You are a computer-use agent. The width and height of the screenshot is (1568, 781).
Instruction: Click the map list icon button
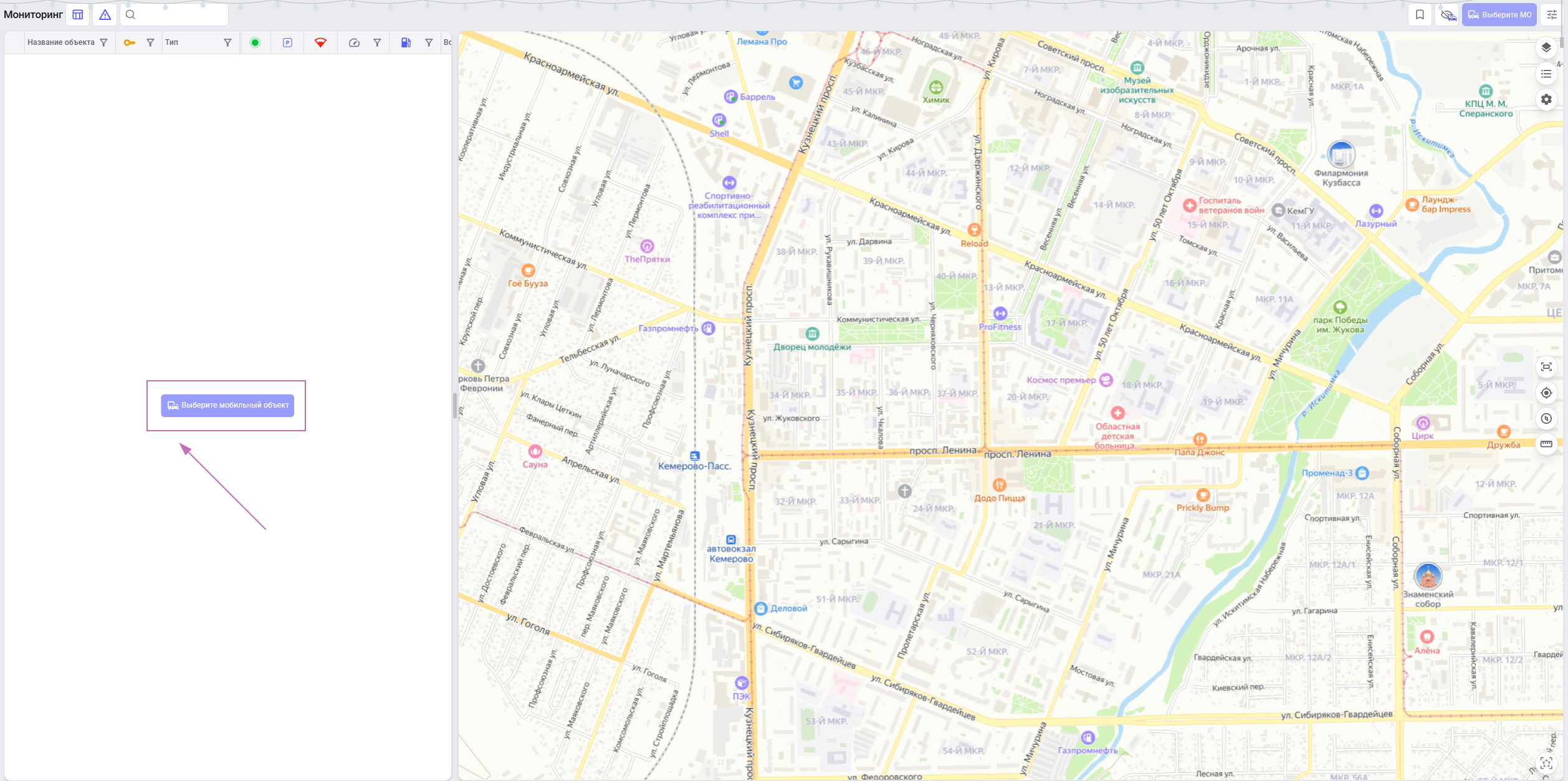point(1546,74)
